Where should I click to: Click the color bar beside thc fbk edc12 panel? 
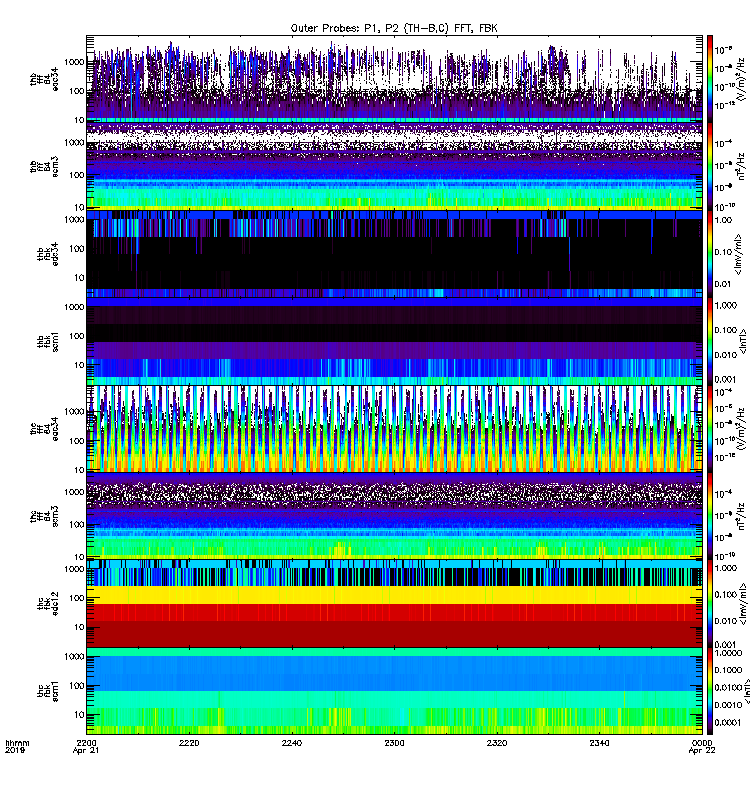coord(710,604)
